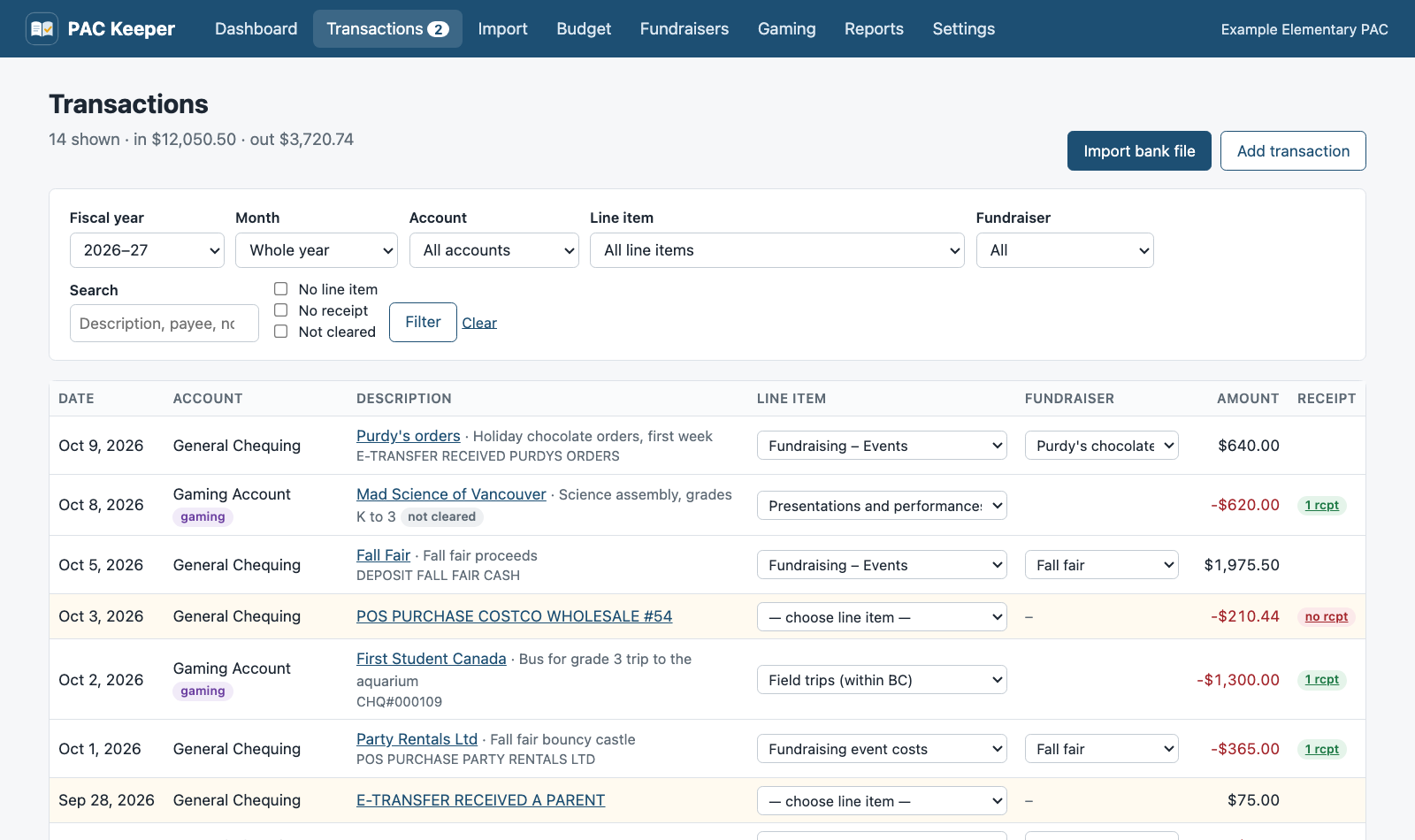The image size is (1415, 840).
Task: Choose line item for Sep 28 e-transfer
Action: point(882,801)
